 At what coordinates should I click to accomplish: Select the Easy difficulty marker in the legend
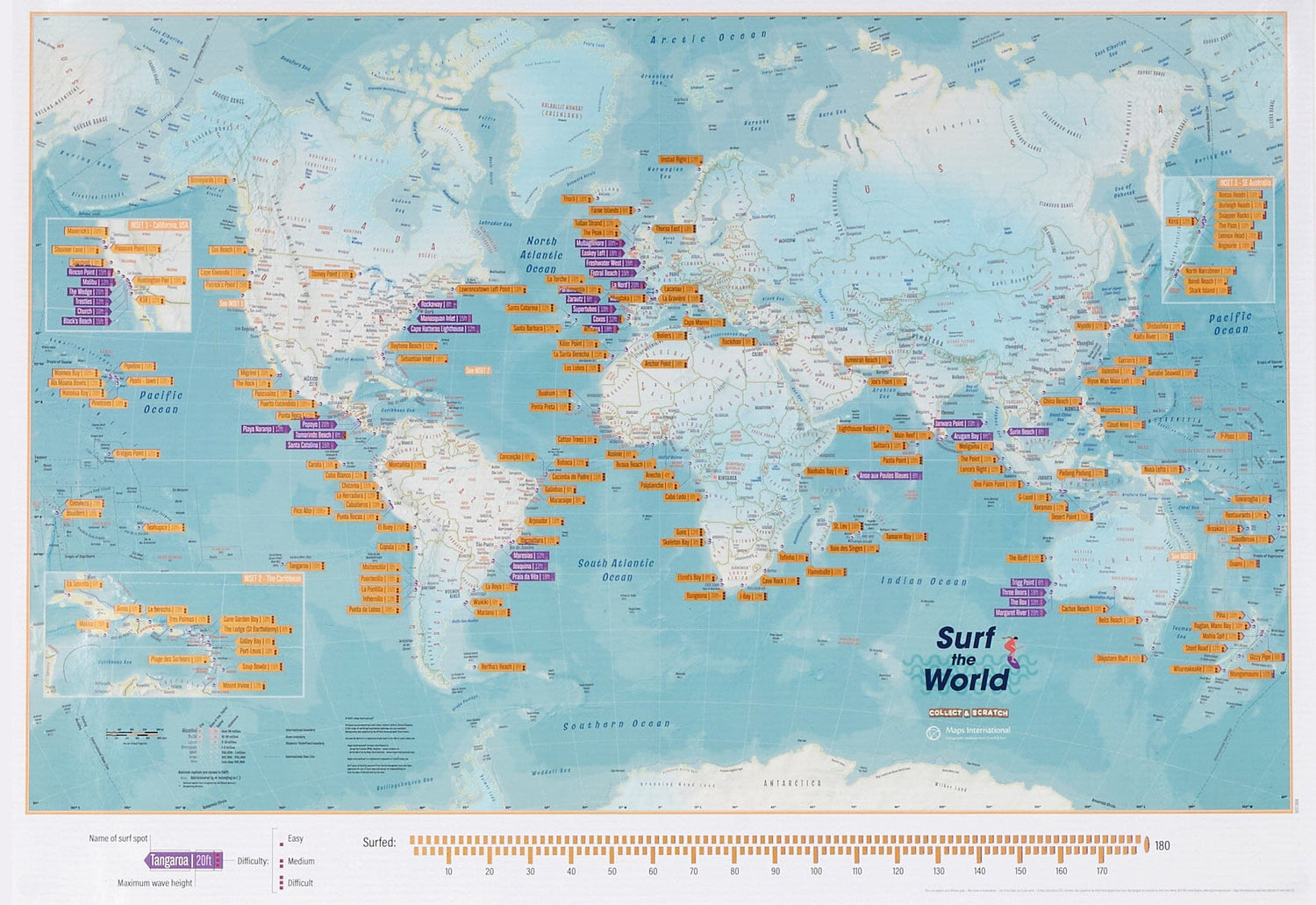click(282, 844)
